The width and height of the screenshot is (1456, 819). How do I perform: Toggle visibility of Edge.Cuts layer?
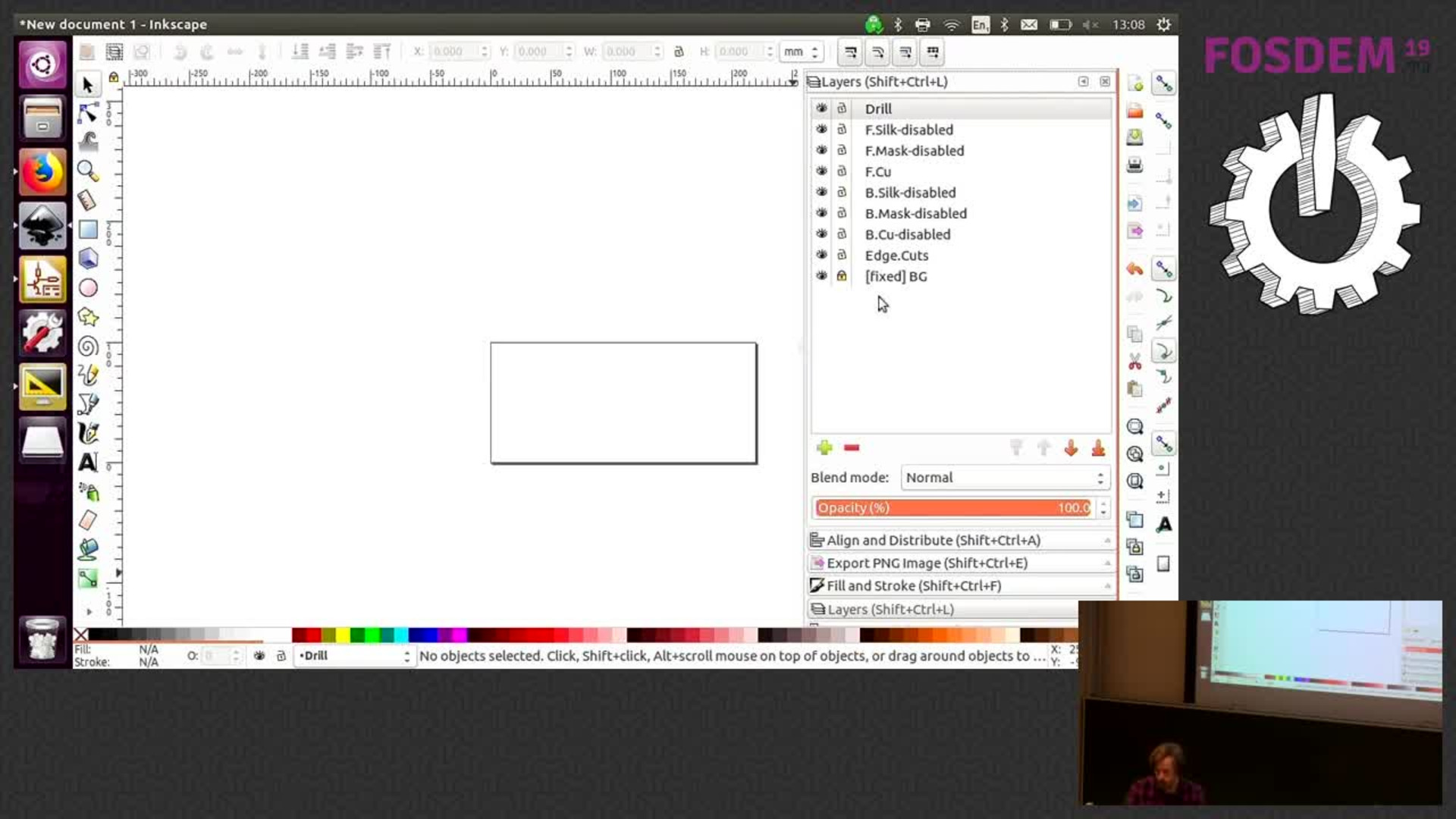[821, 255]
